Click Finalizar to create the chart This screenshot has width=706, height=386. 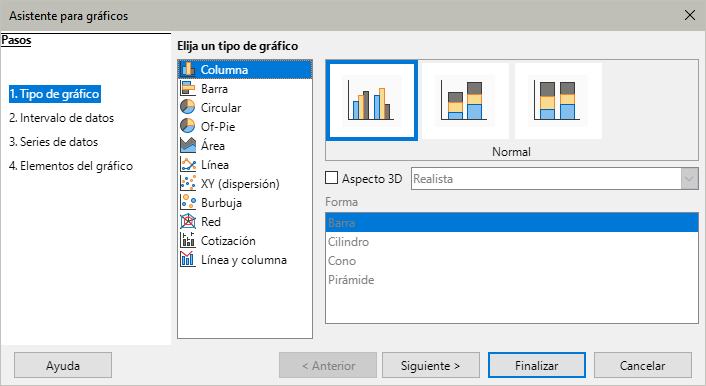pos(537,365)
